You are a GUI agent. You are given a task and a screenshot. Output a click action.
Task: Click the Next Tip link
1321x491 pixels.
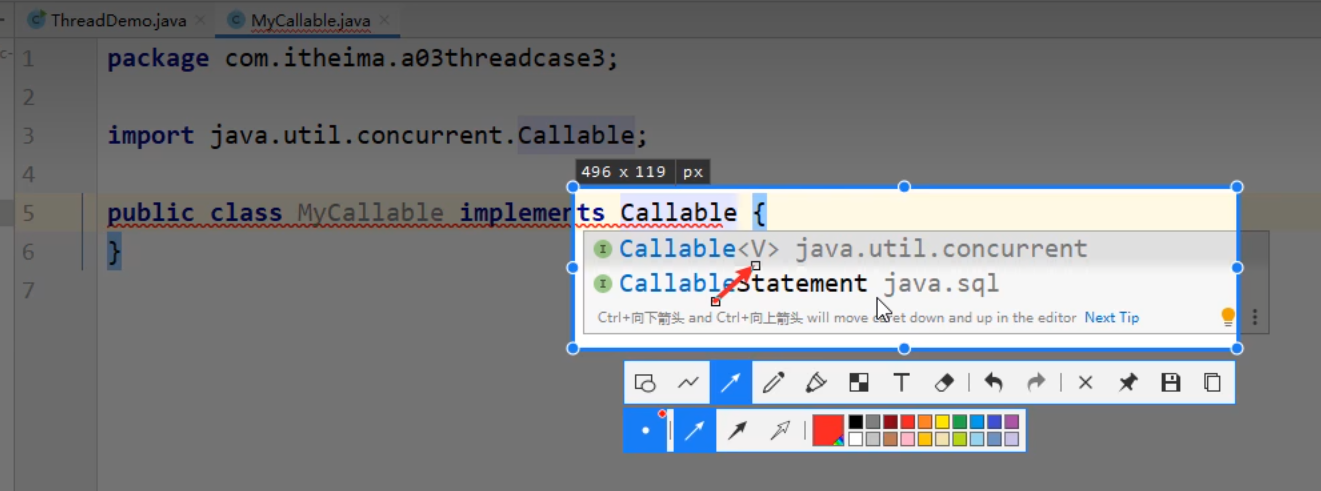pos(1111,318)
